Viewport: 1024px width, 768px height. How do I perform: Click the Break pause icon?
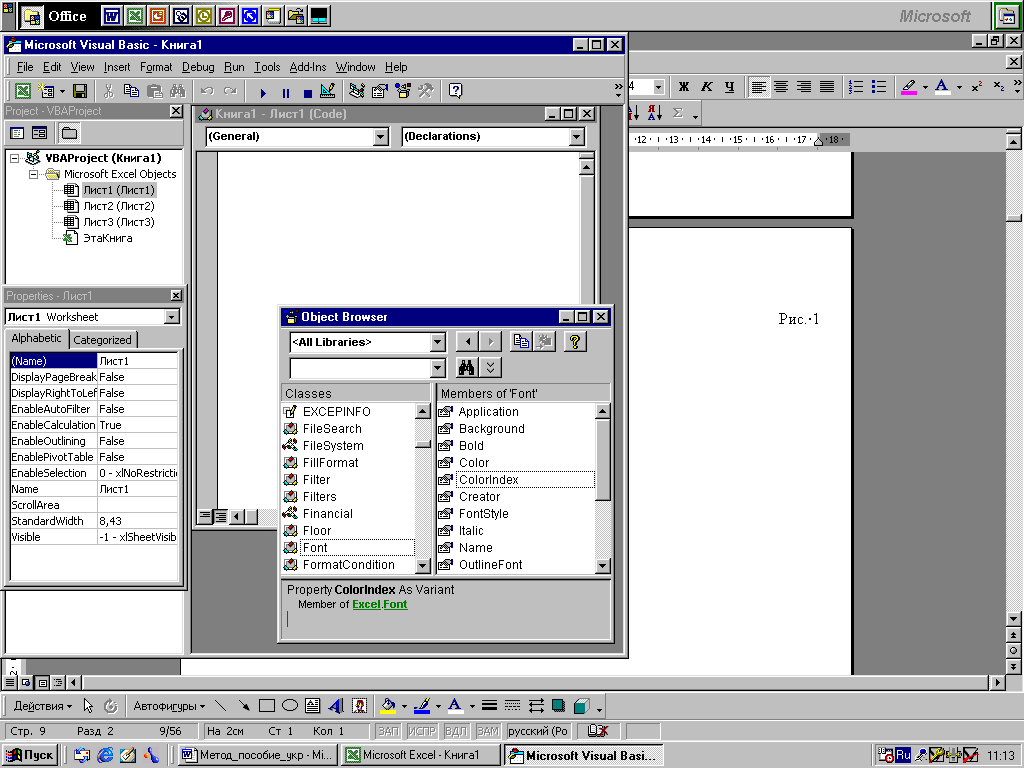[285, 93]
